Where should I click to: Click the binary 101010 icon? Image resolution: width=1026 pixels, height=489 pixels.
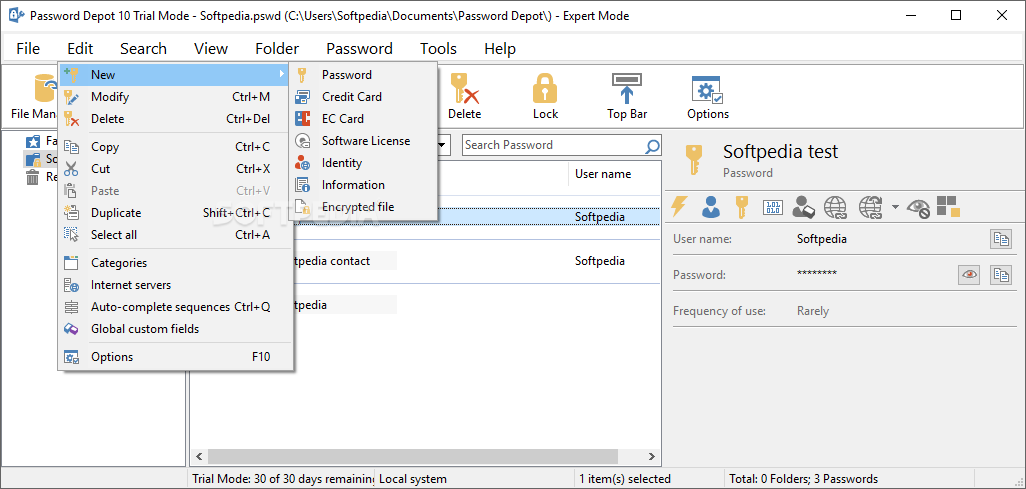point(773,208)
